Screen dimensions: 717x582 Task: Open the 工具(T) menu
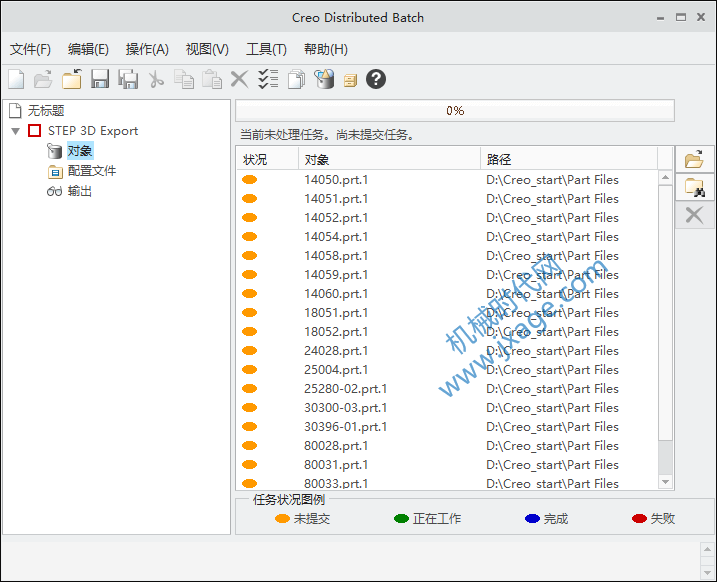(266, 49)
